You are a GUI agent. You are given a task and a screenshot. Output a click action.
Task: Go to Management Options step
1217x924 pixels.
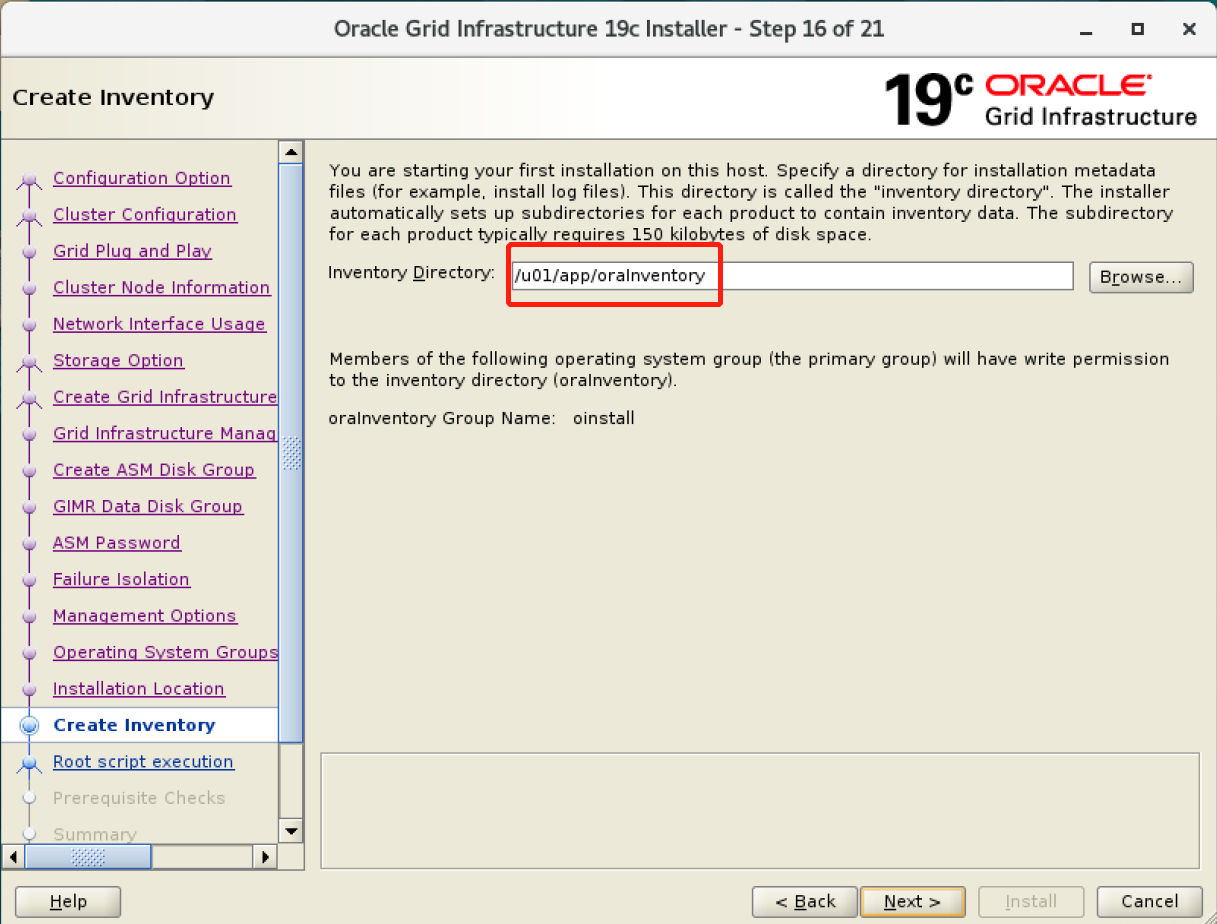(145, 616)
